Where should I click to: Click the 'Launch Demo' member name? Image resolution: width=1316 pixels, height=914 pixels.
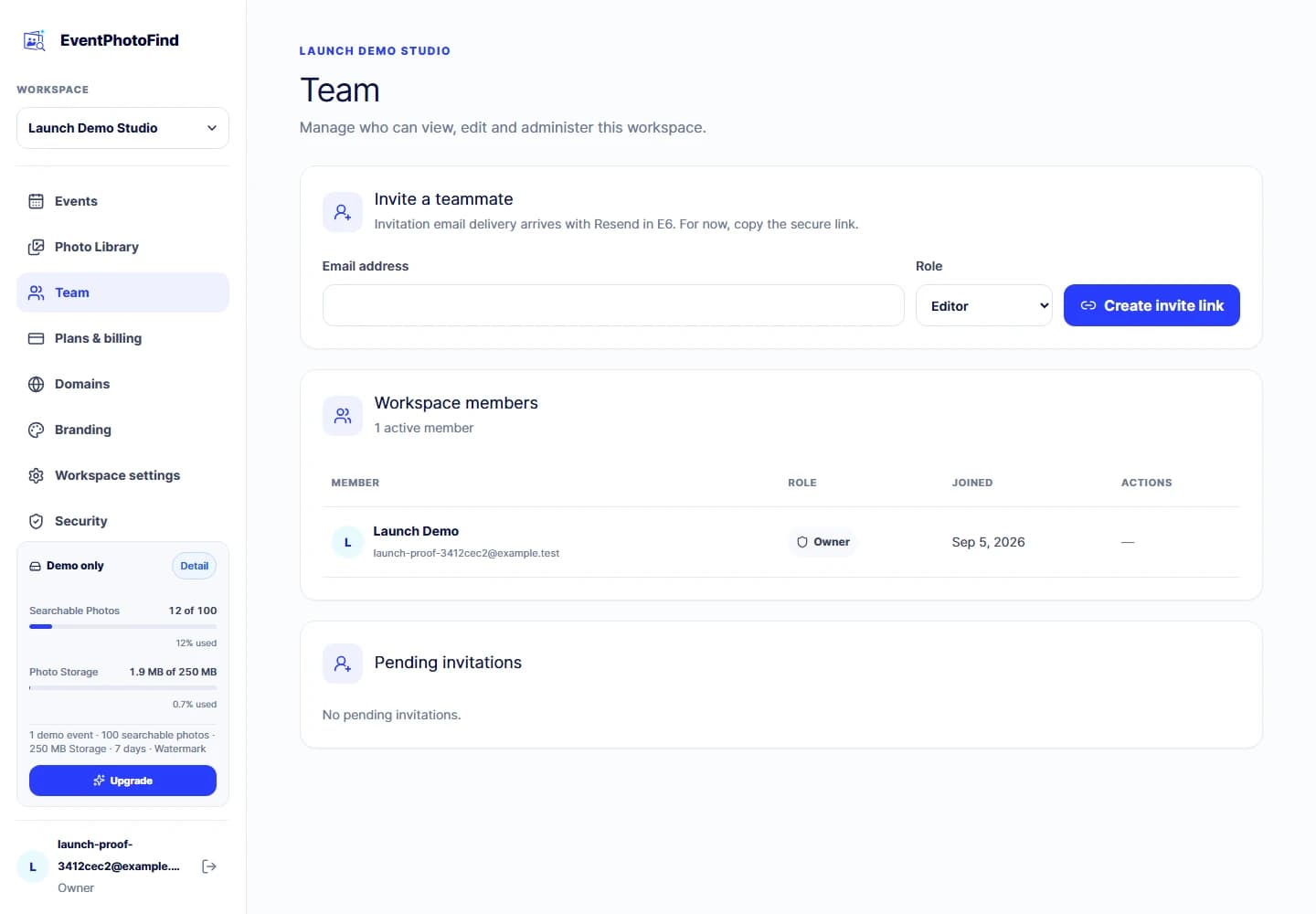click(416, 531)
